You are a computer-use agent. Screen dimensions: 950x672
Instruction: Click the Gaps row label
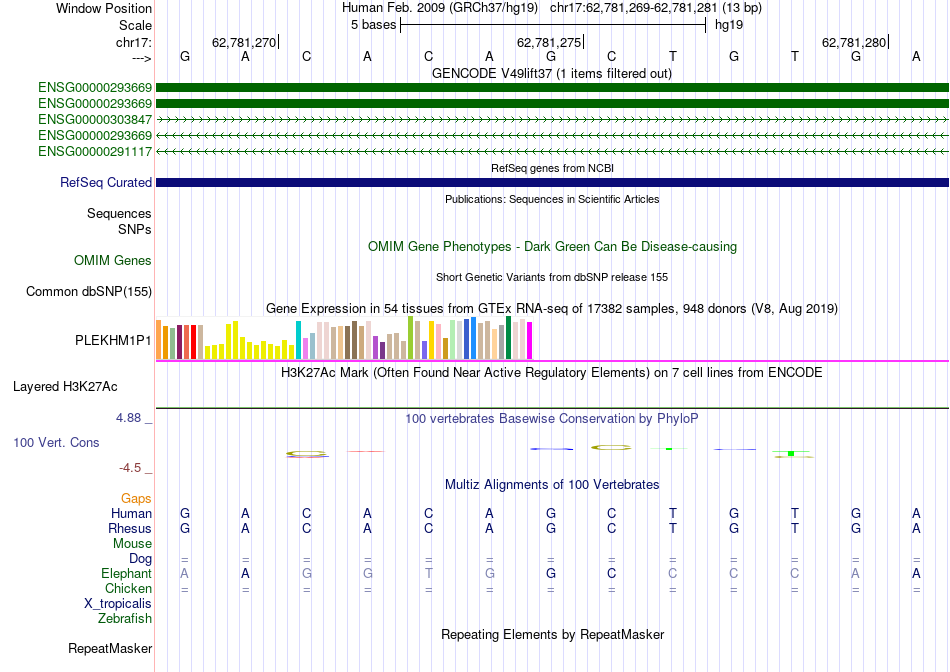coord(136,498)
